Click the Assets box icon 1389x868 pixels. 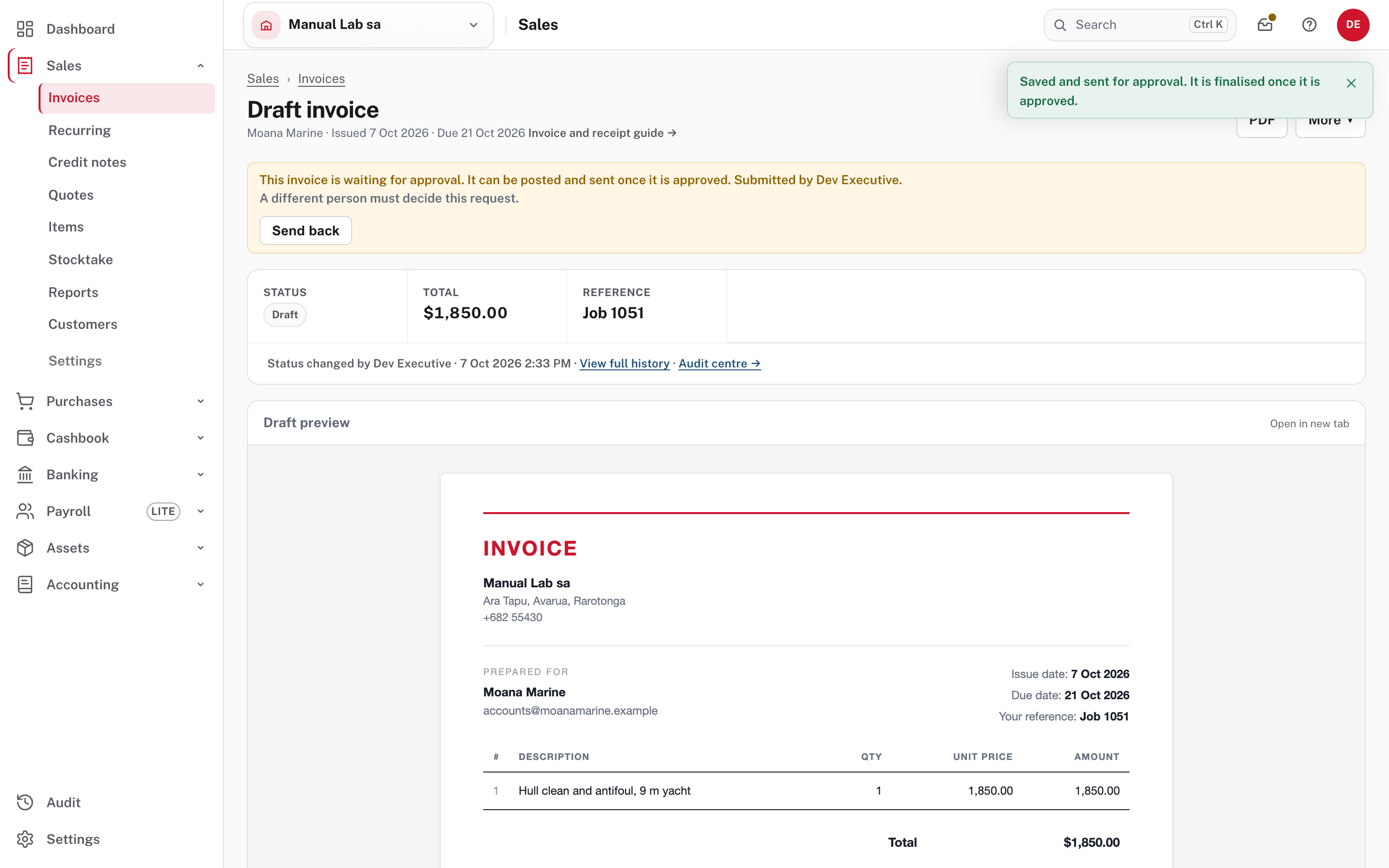click(25, 548)
